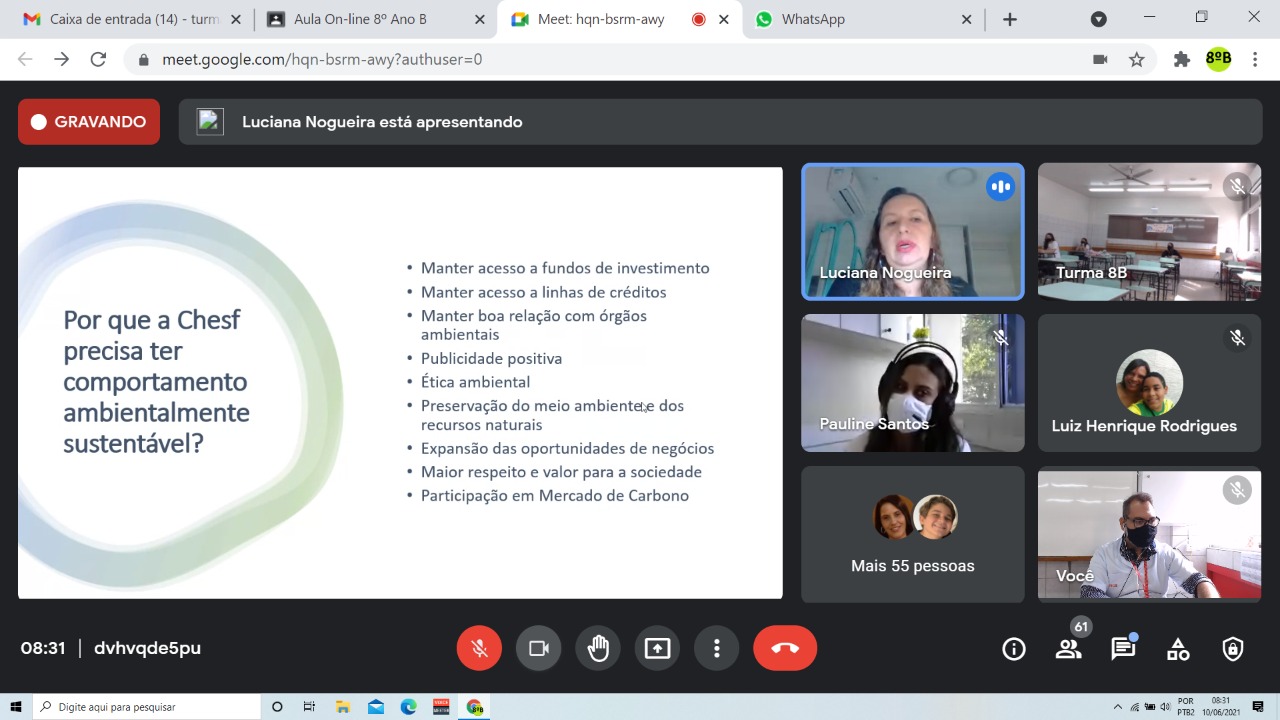1280x720 pixels.
Task: View site information padlock icon
Action: pyautogui.click(x=143, y=60)
